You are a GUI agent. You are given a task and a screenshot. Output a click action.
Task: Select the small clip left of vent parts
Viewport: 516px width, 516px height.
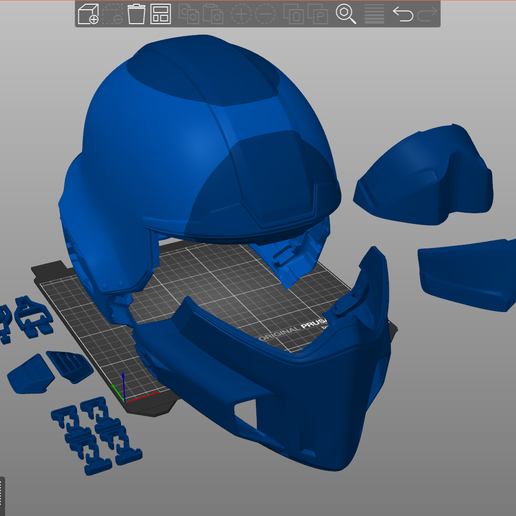coord(34,317)
